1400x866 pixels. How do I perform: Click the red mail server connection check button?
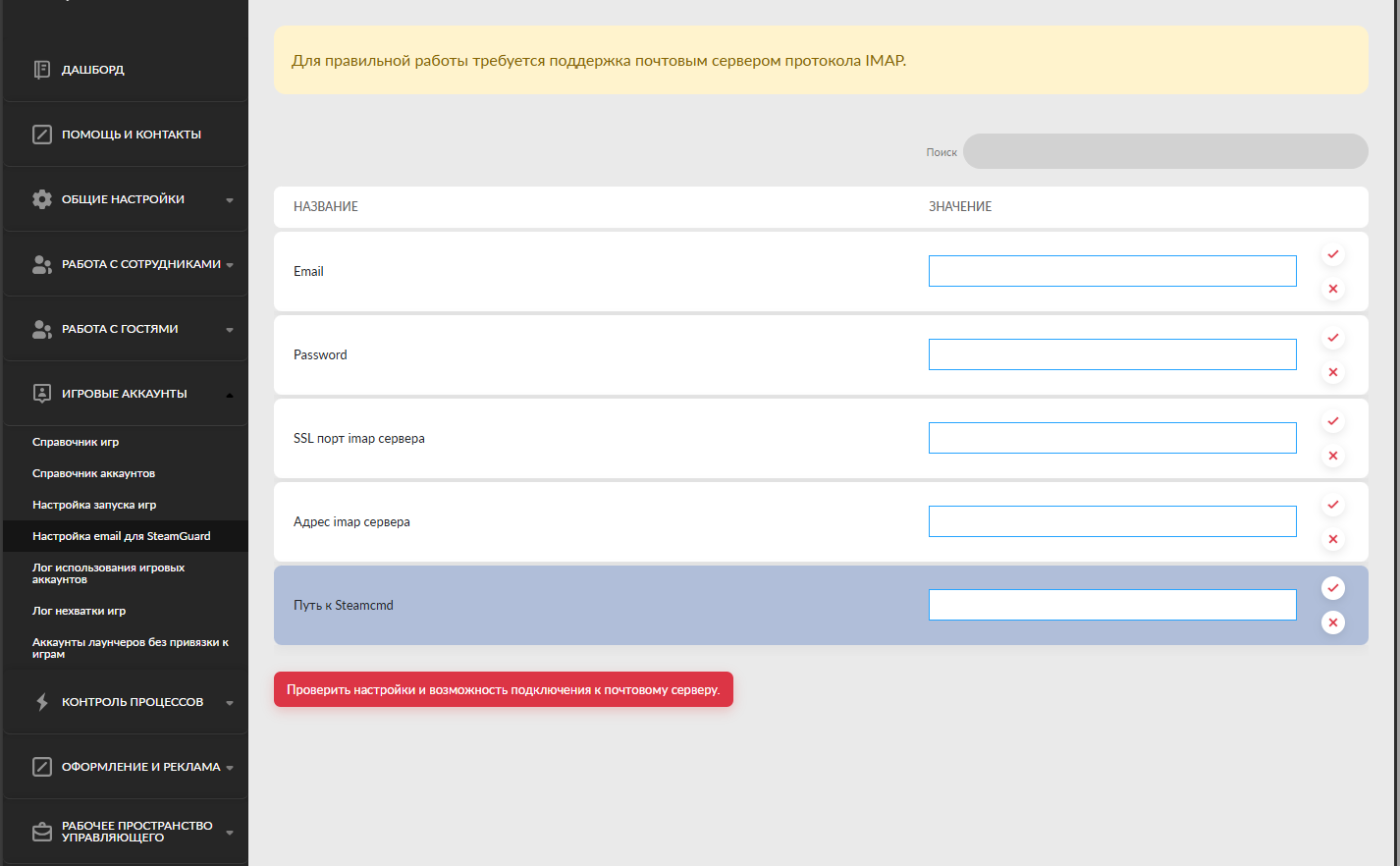[x=504, y=689]
